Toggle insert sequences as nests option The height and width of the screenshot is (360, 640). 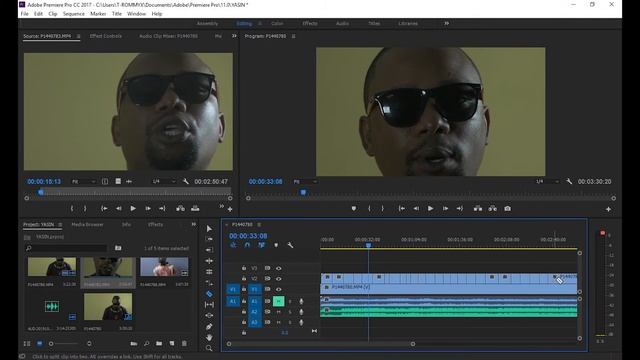(x=233, y=245)
